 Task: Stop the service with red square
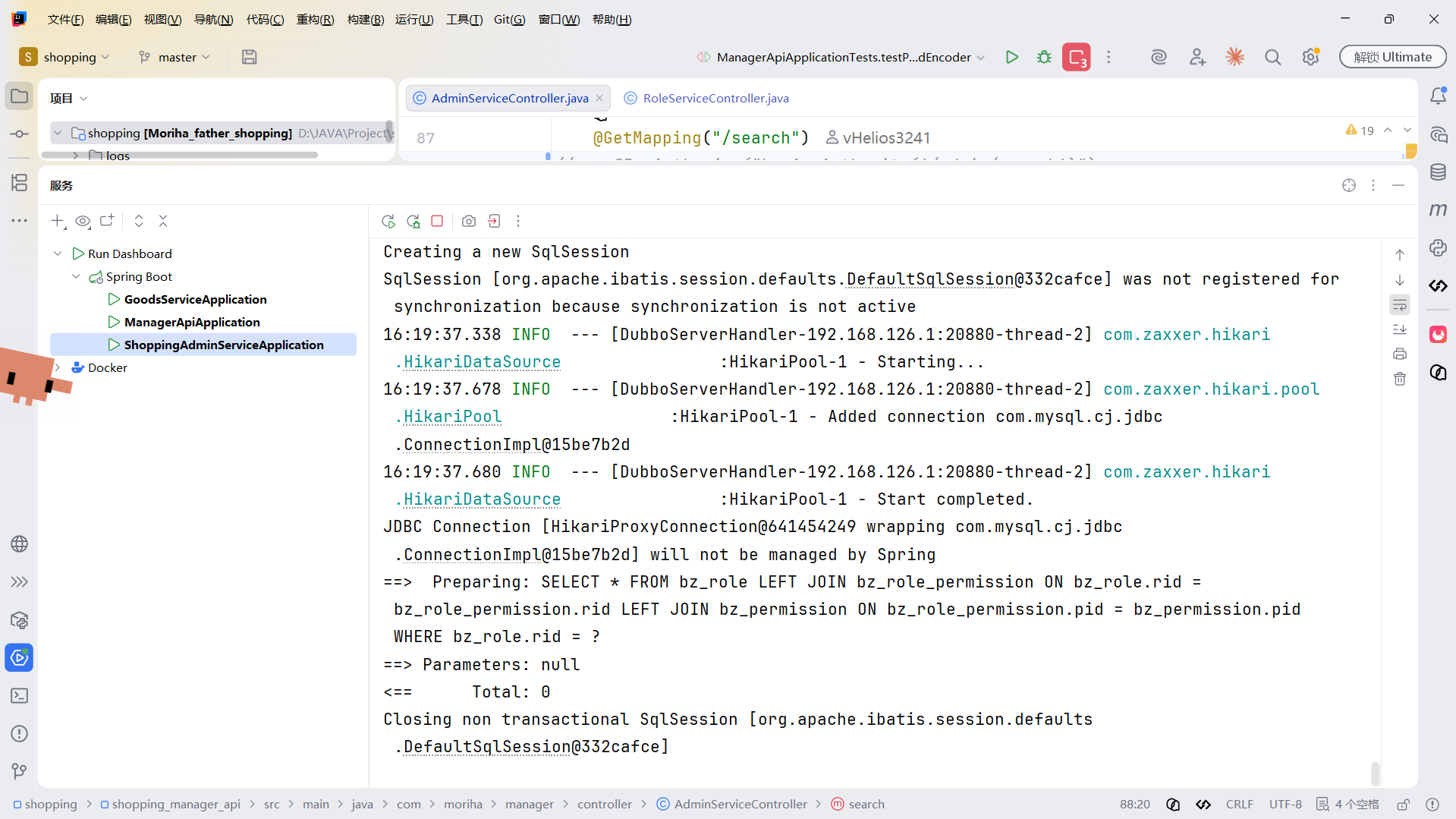click(437, 221)
